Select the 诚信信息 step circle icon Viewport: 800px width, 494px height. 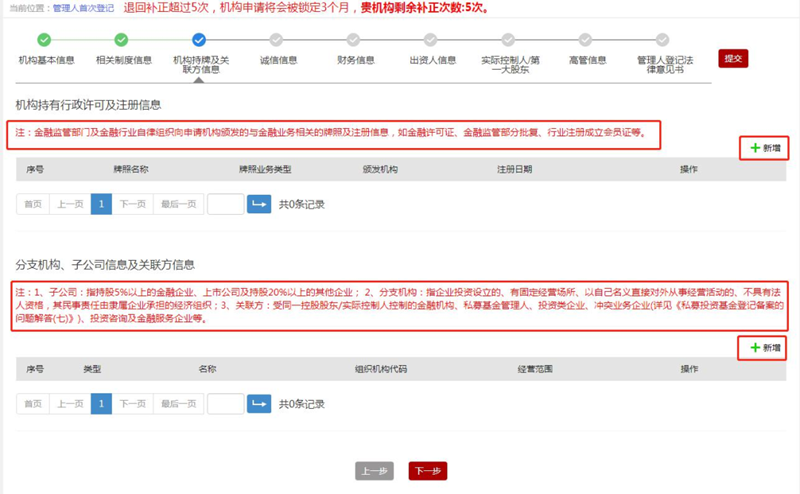click(277, 40)
